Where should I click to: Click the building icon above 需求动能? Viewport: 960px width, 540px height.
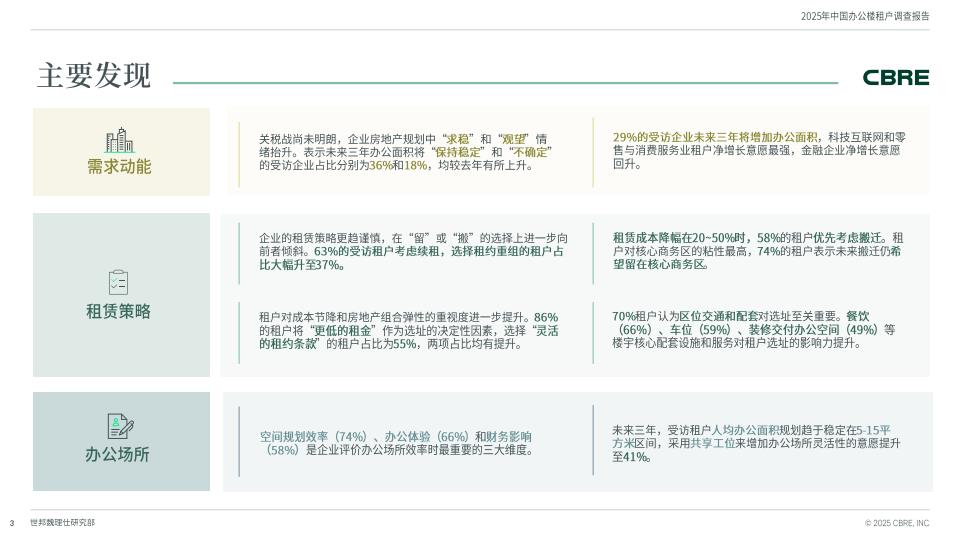tap(119, 140)
